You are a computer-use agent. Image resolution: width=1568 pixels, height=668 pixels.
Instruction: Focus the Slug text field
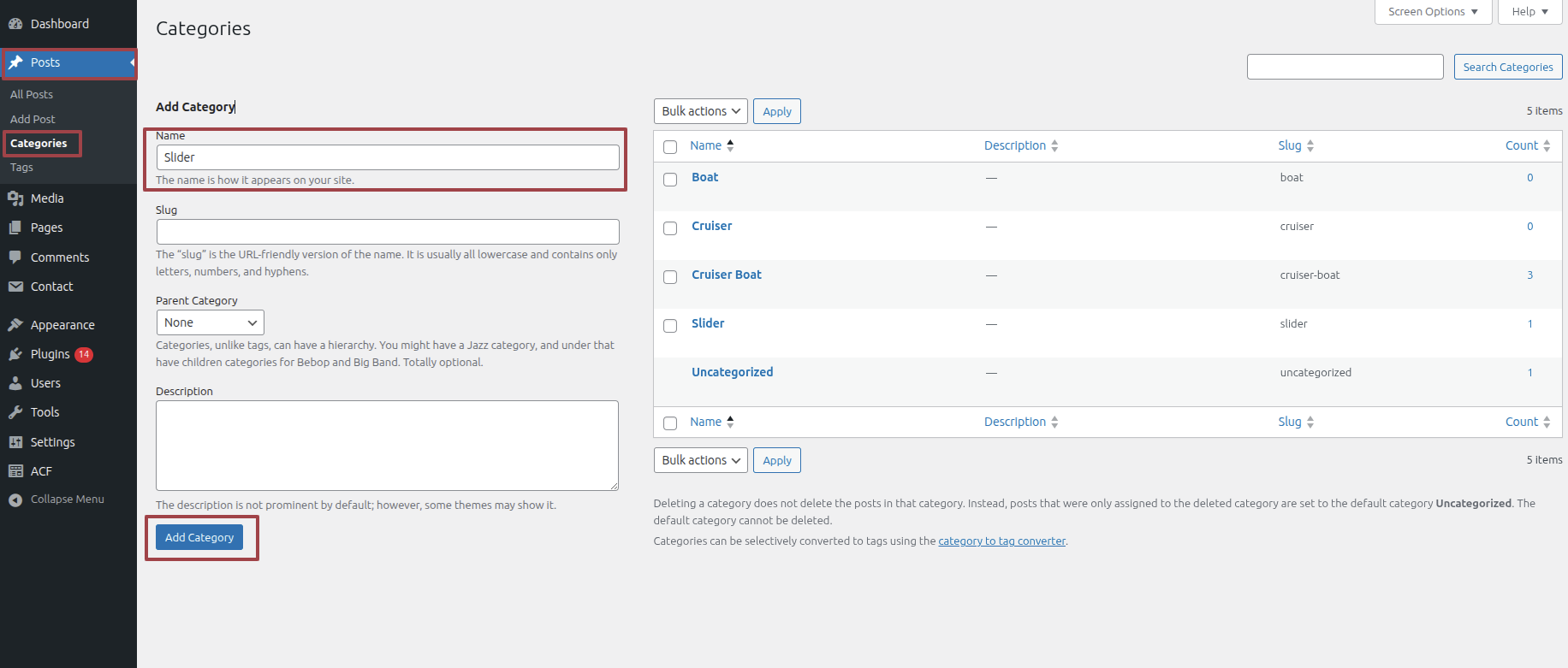coord(387,232)
